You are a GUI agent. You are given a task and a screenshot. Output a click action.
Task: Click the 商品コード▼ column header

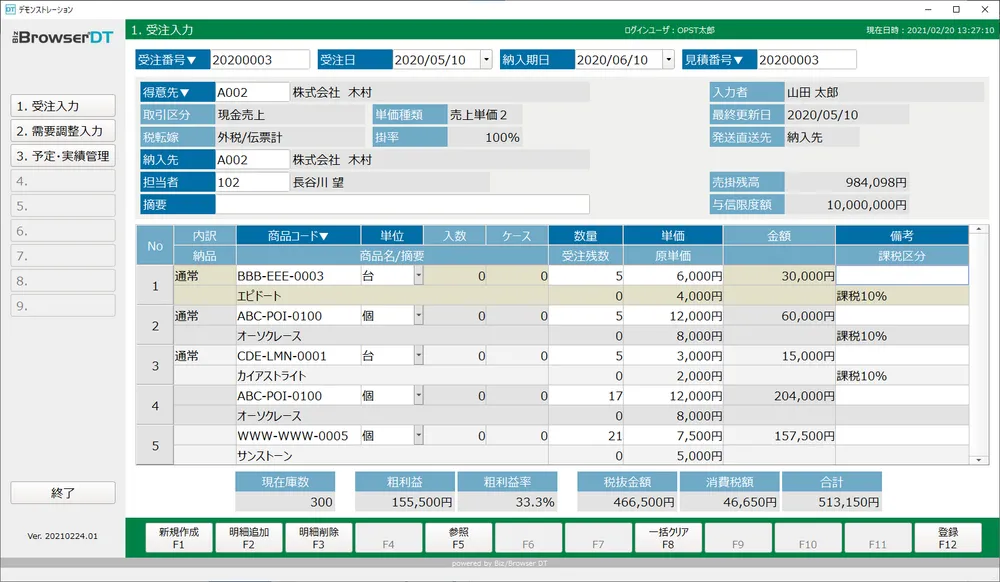coord(298,236)
